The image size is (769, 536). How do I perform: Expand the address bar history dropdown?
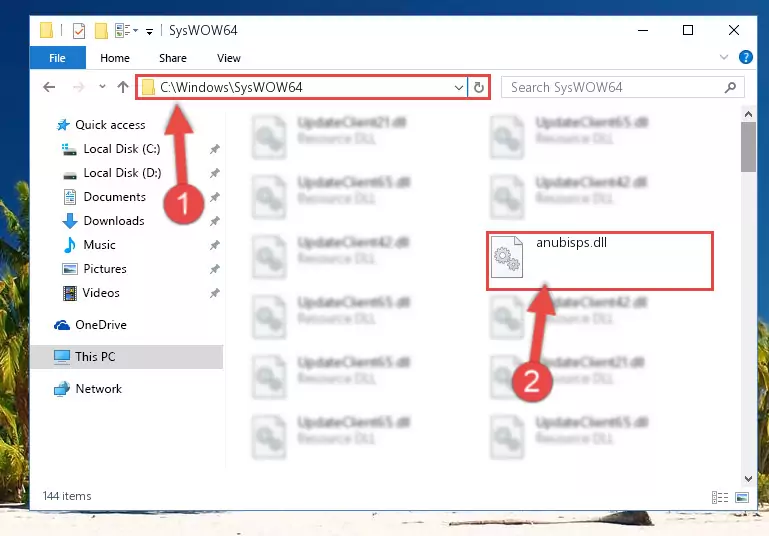459,88
